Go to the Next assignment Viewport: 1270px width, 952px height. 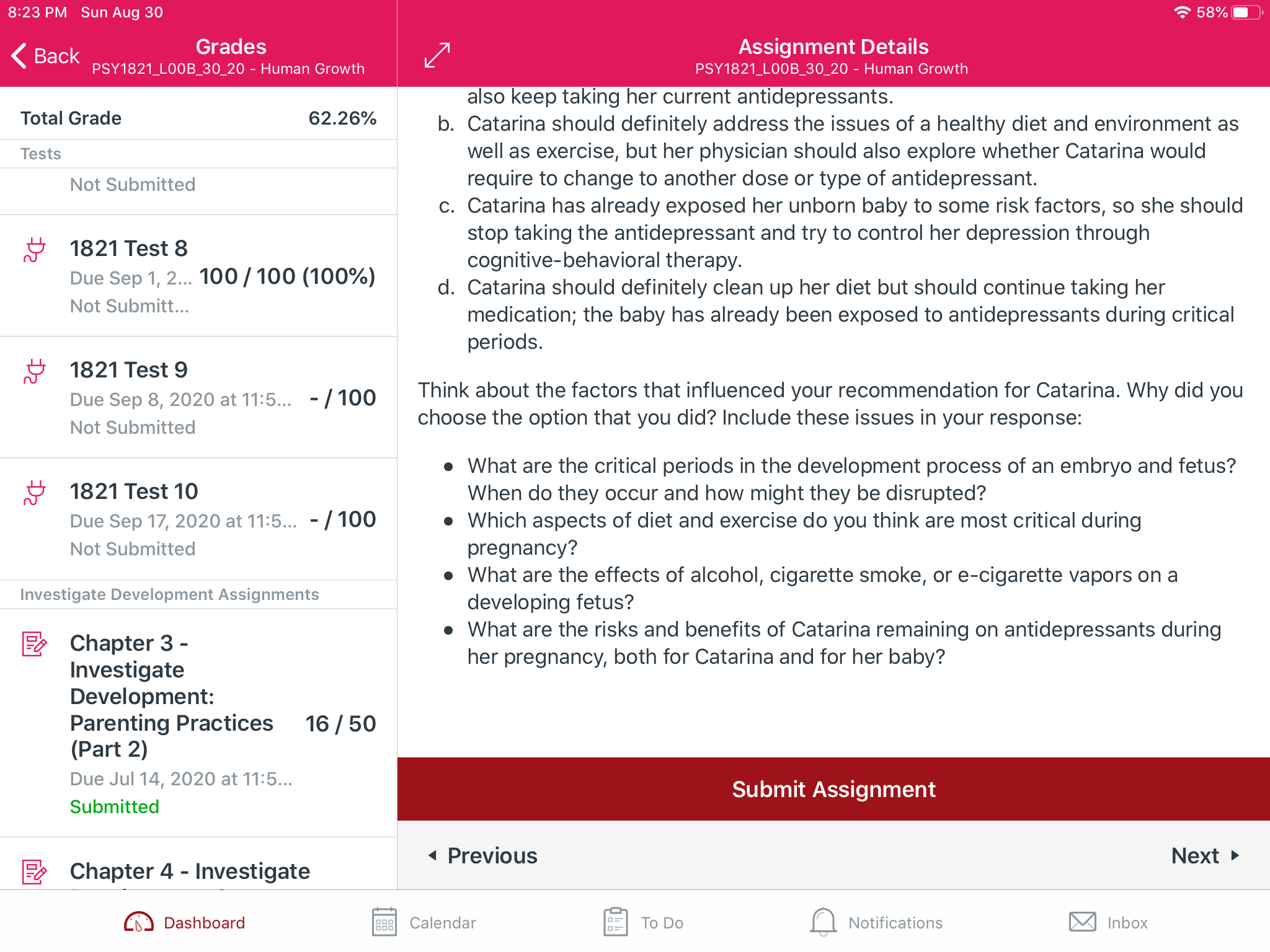click(1205, 855)
